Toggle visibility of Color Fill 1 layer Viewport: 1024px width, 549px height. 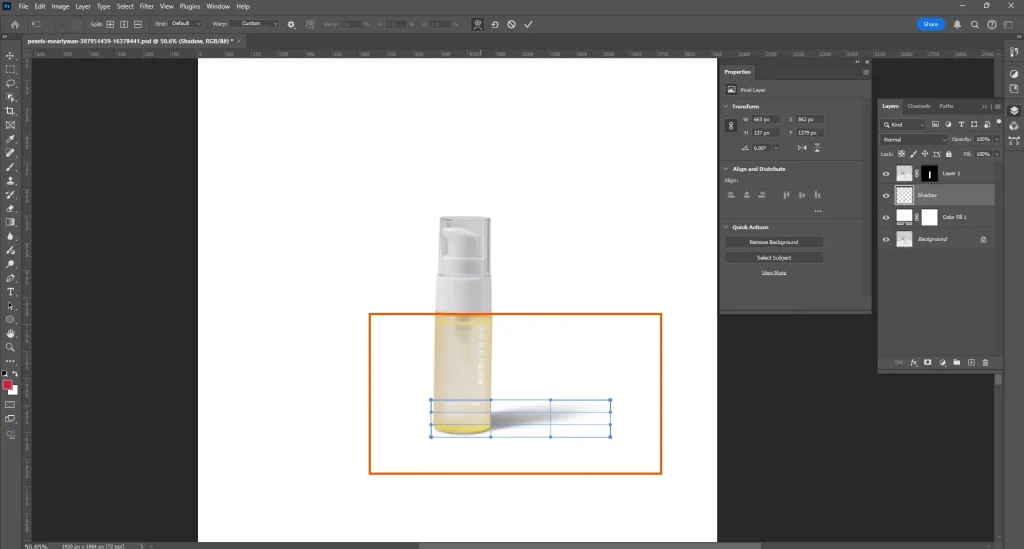(886, 217)
